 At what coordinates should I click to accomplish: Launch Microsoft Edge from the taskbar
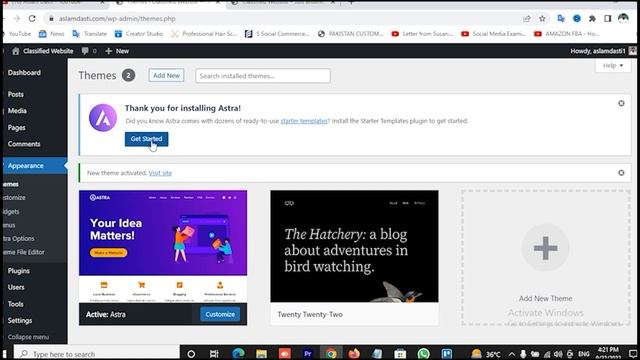click(238, 353)
